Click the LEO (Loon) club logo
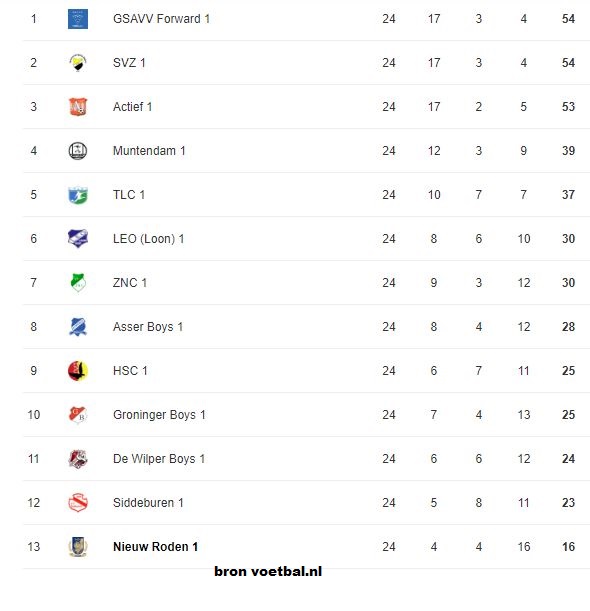 tap(78, 238)
